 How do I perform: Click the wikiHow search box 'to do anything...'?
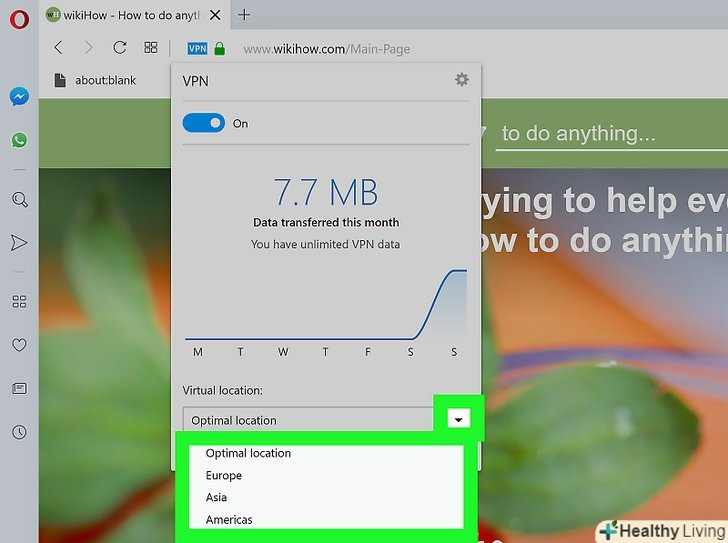pyautogui.click(x=613, y=134)
